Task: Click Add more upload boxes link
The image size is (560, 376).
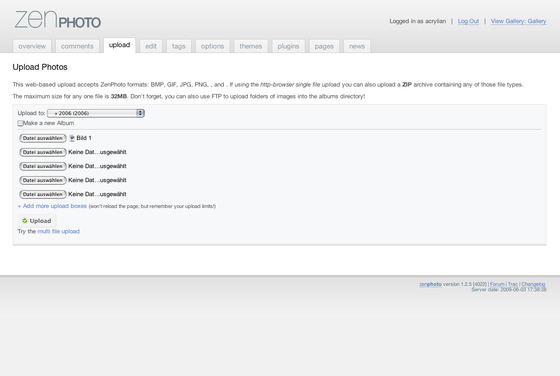Action: pos(52,206)
